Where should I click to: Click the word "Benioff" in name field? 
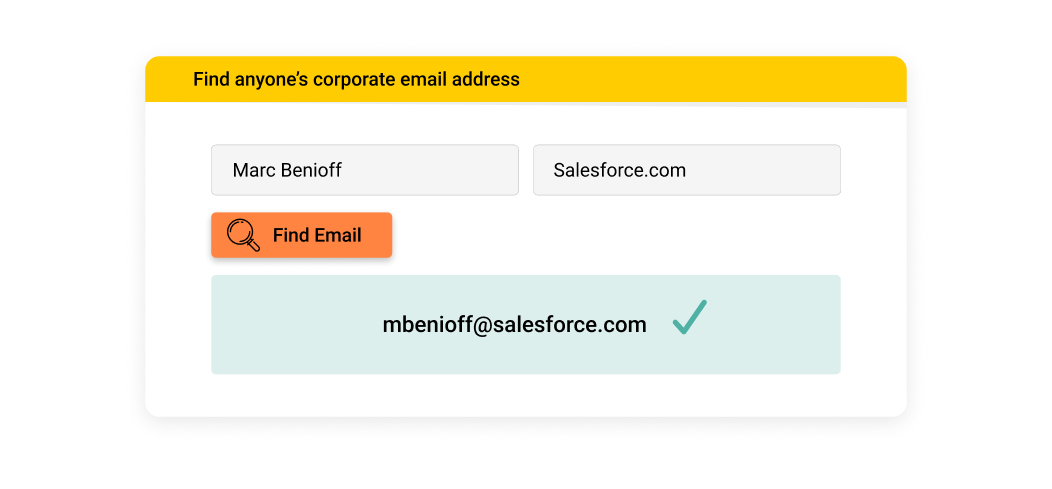(311, 170)
